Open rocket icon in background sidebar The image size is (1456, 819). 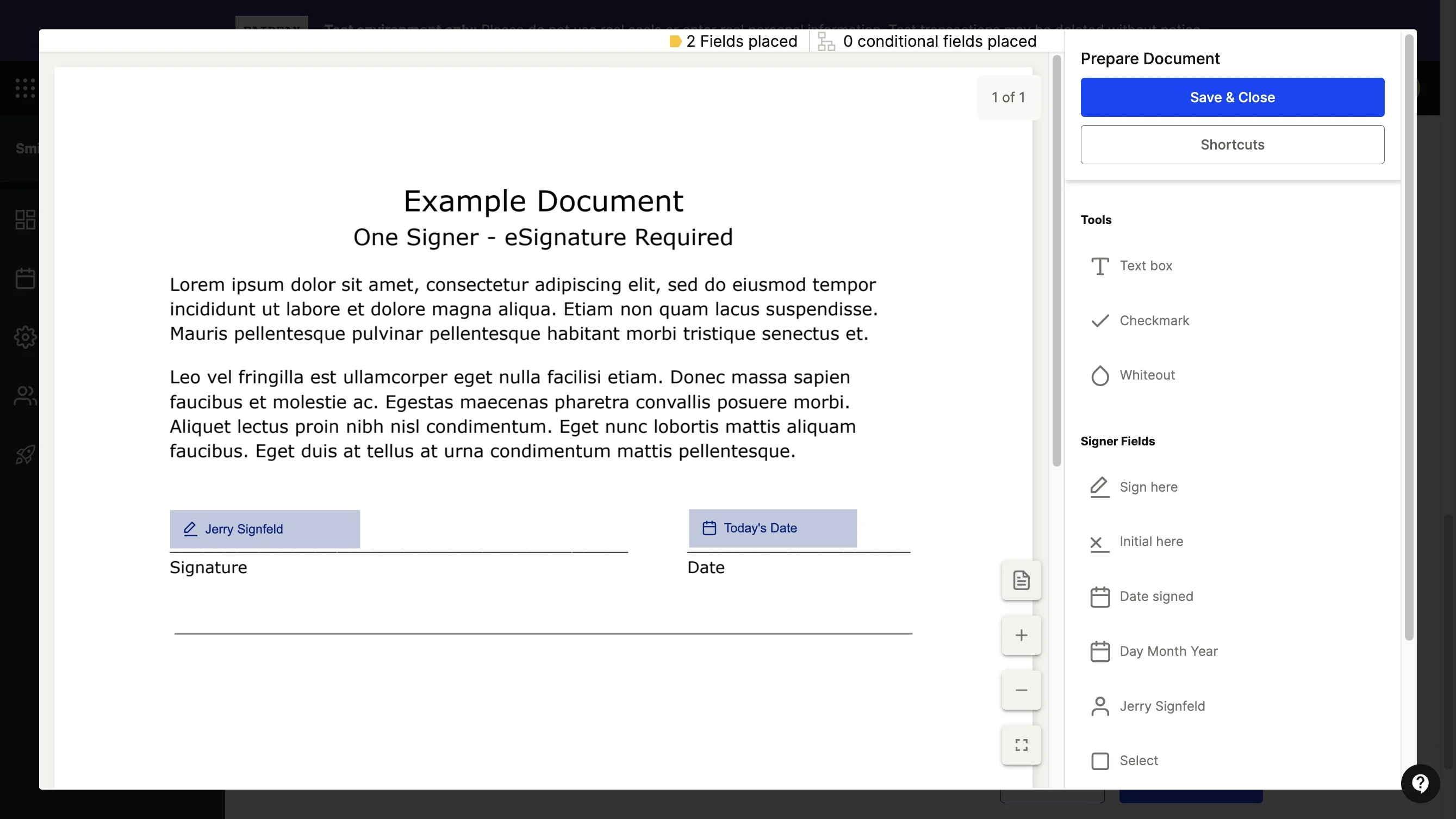25,455
